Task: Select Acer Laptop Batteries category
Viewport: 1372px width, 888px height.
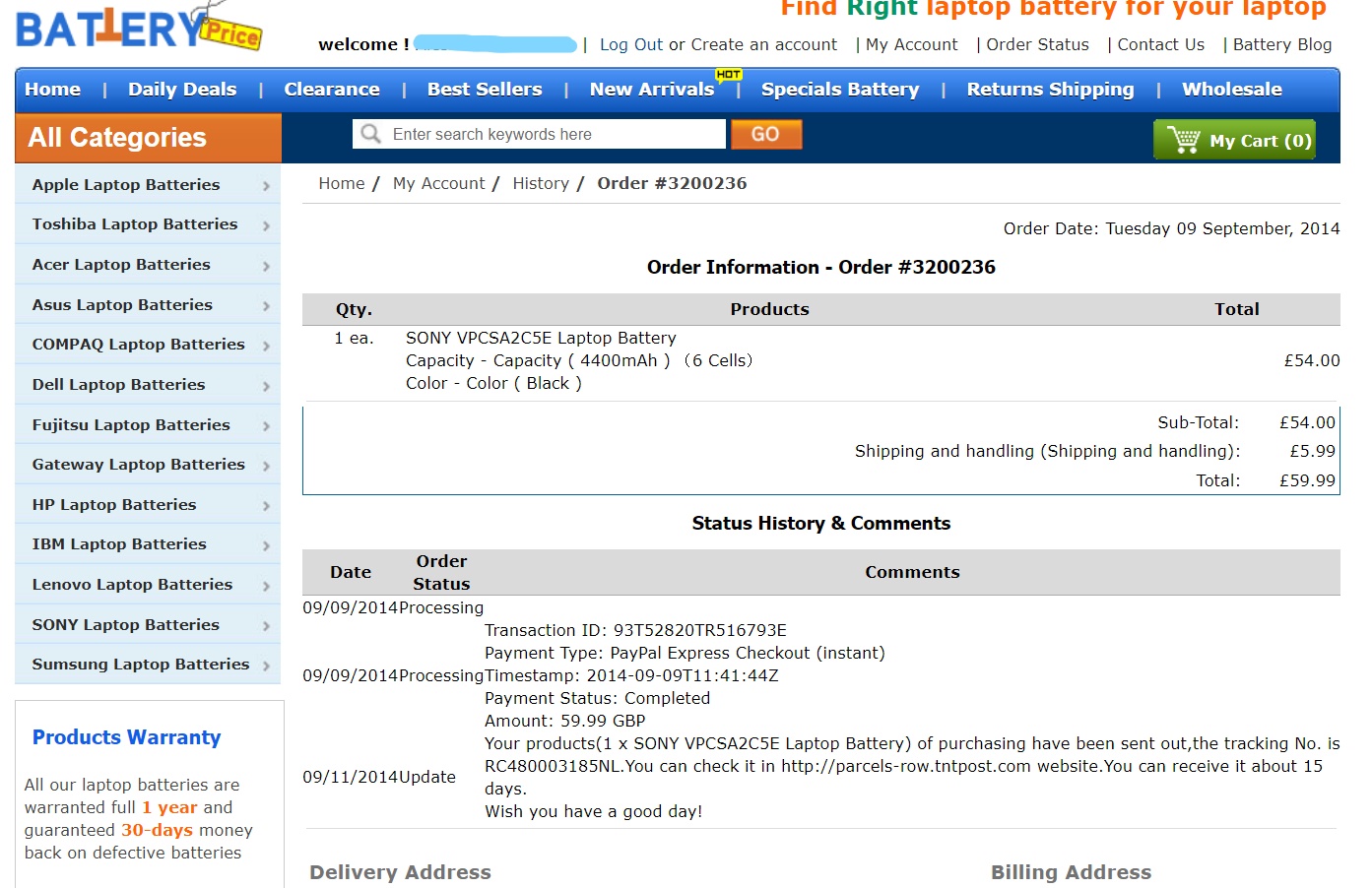Action: click(121, 265)
